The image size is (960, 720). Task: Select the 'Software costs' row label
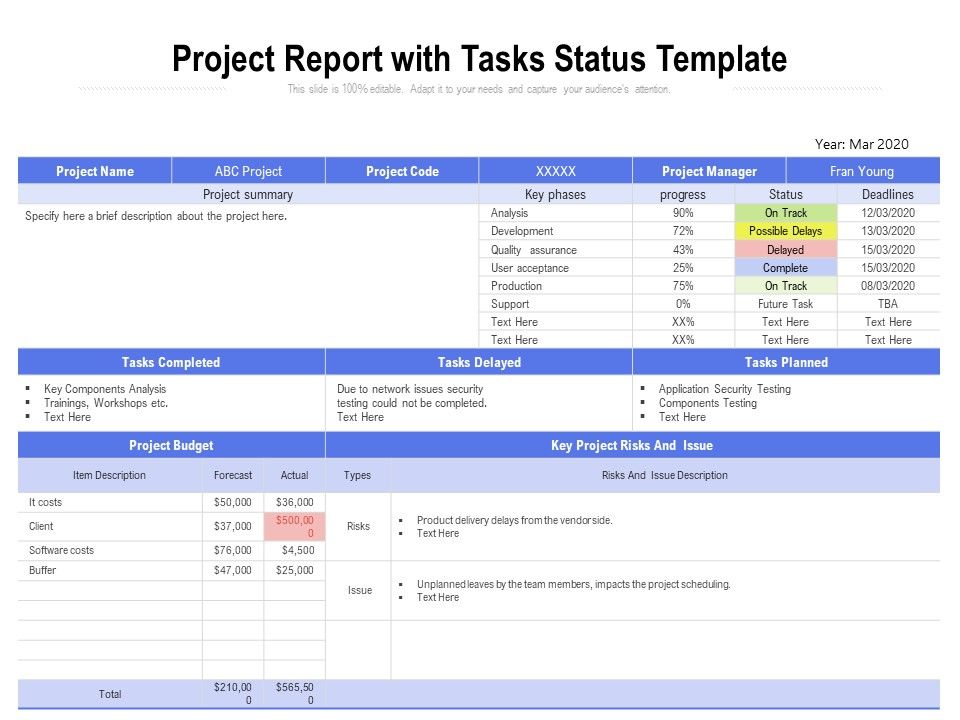pos(61,550)
